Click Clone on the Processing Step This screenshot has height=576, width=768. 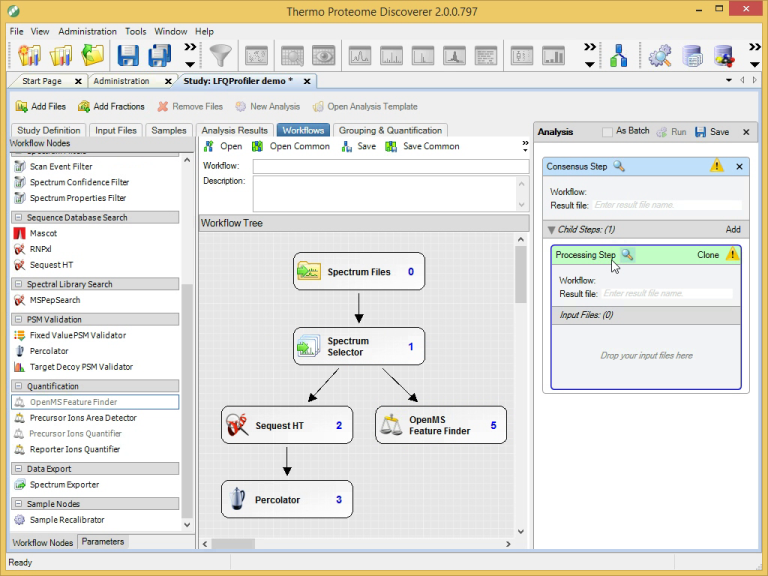707,255
